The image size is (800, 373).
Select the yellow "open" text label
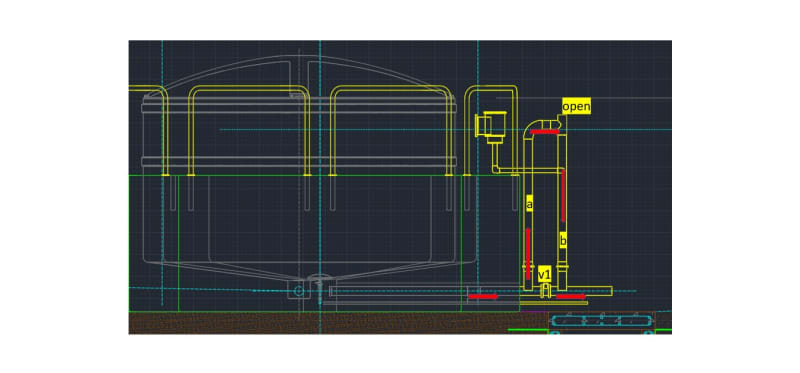[577, 106]
